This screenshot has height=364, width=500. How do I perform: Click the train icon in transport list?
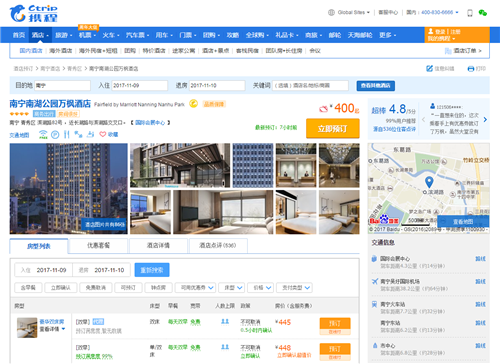click(375, 304)
